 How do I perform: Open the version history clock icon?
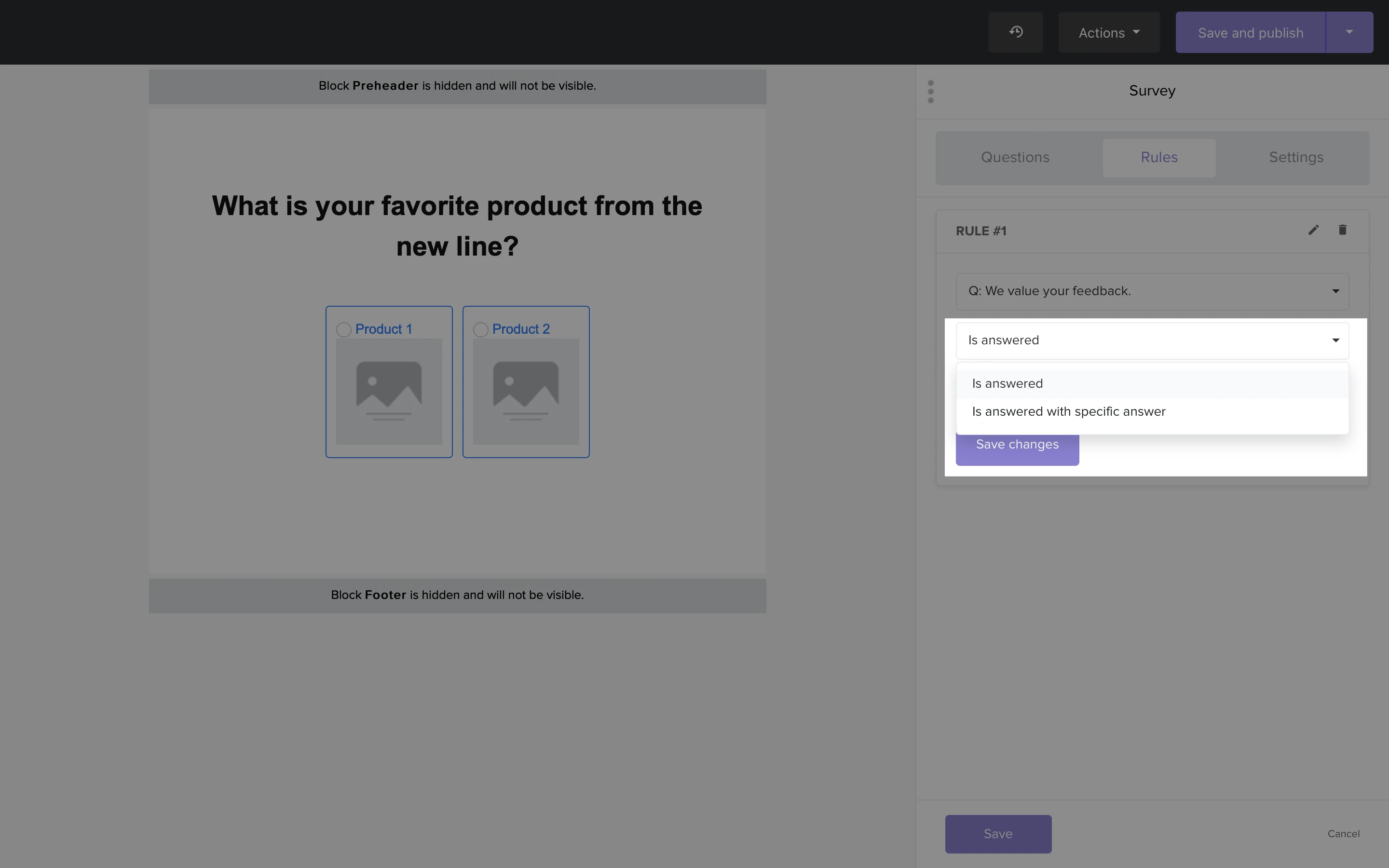1015,32
